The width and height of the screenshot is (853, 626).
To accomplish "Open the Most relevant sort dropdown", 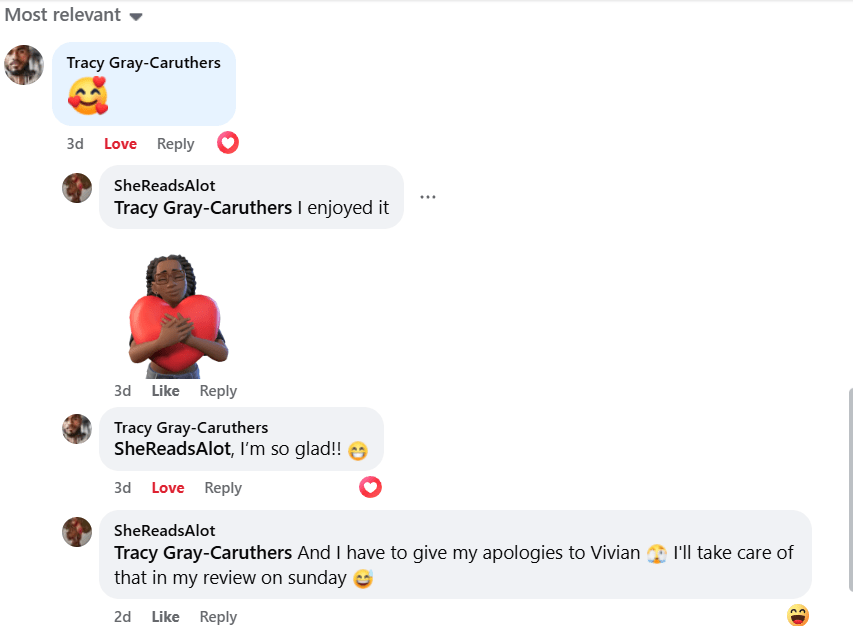I will point(73,15).
